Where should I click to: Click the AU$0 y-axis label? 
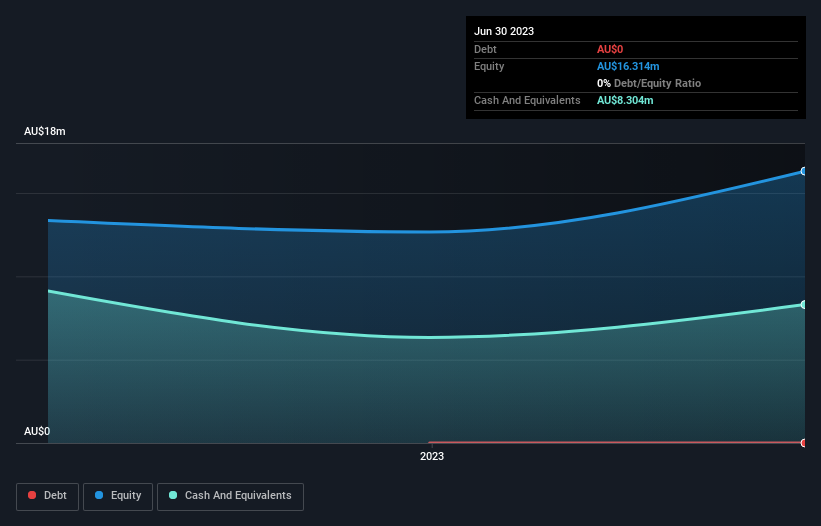37,431
